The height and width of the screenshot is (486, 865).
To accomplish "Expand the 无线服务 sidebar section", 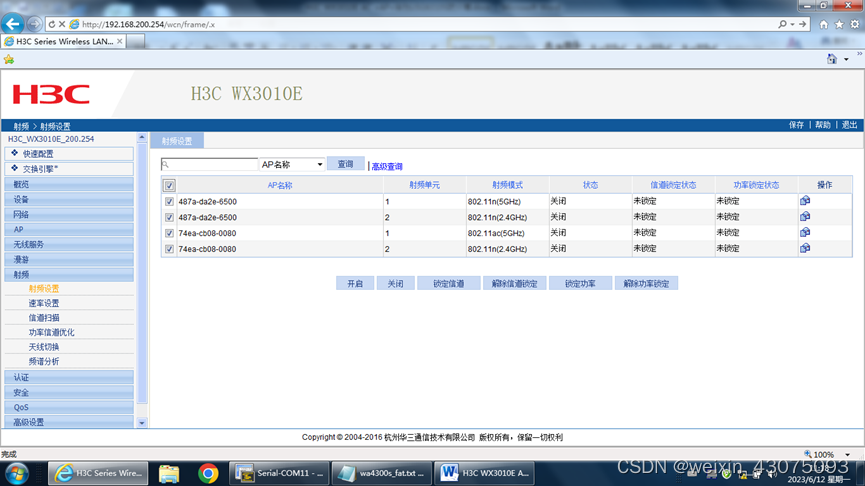I will [69, 244].
